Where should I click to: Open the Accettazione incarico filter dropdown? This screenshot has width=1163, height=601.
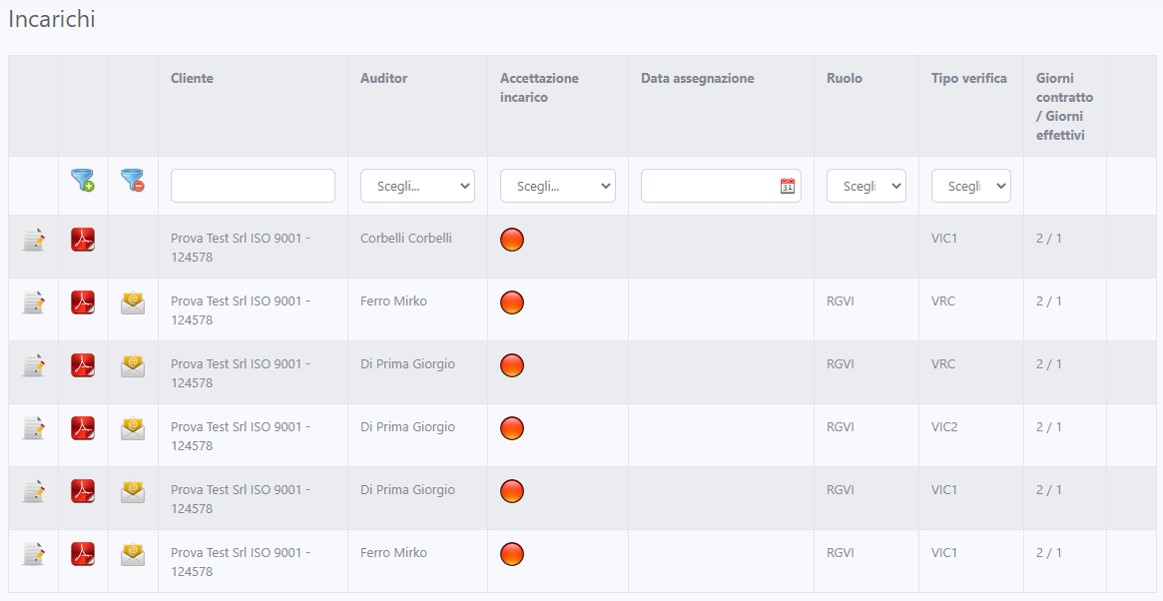click(x=557, y=186)
